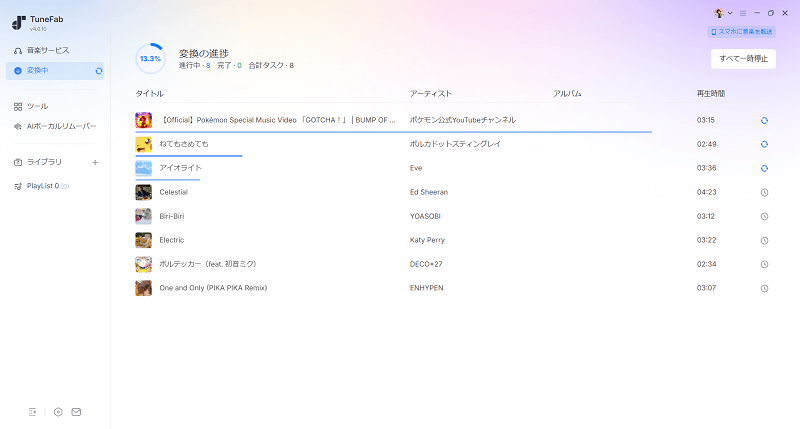Select One and Only (PIKA PIKA Remix) title

point(213,288)
